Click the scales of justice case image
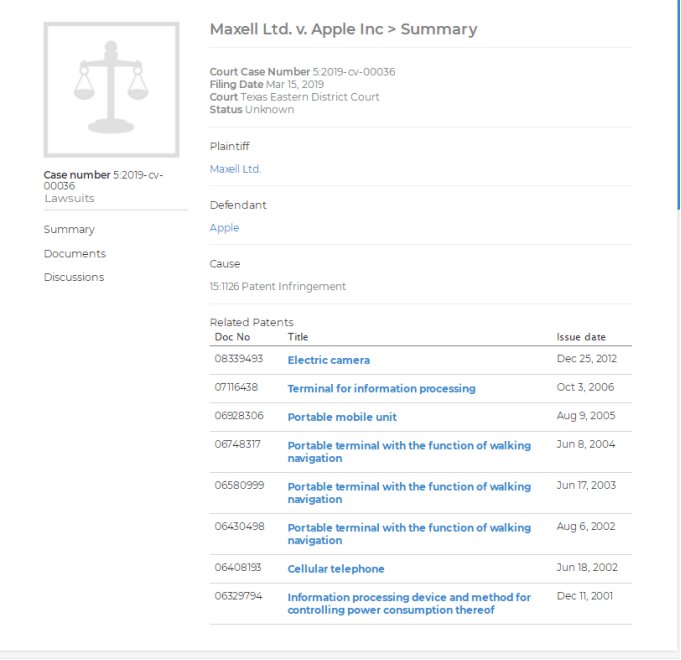The image size is (681, 660). pos(111,89)
